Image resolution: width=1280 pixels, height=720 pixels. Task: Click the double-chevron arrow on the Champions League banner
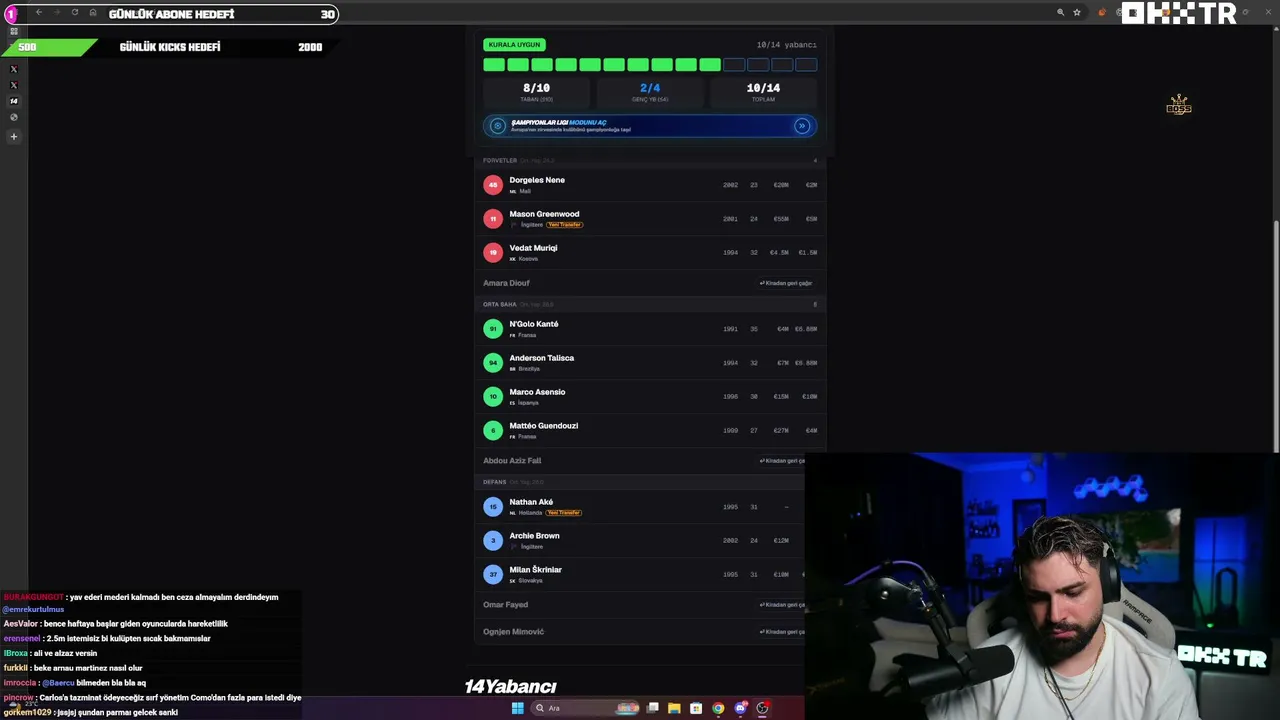pos(801,126)
